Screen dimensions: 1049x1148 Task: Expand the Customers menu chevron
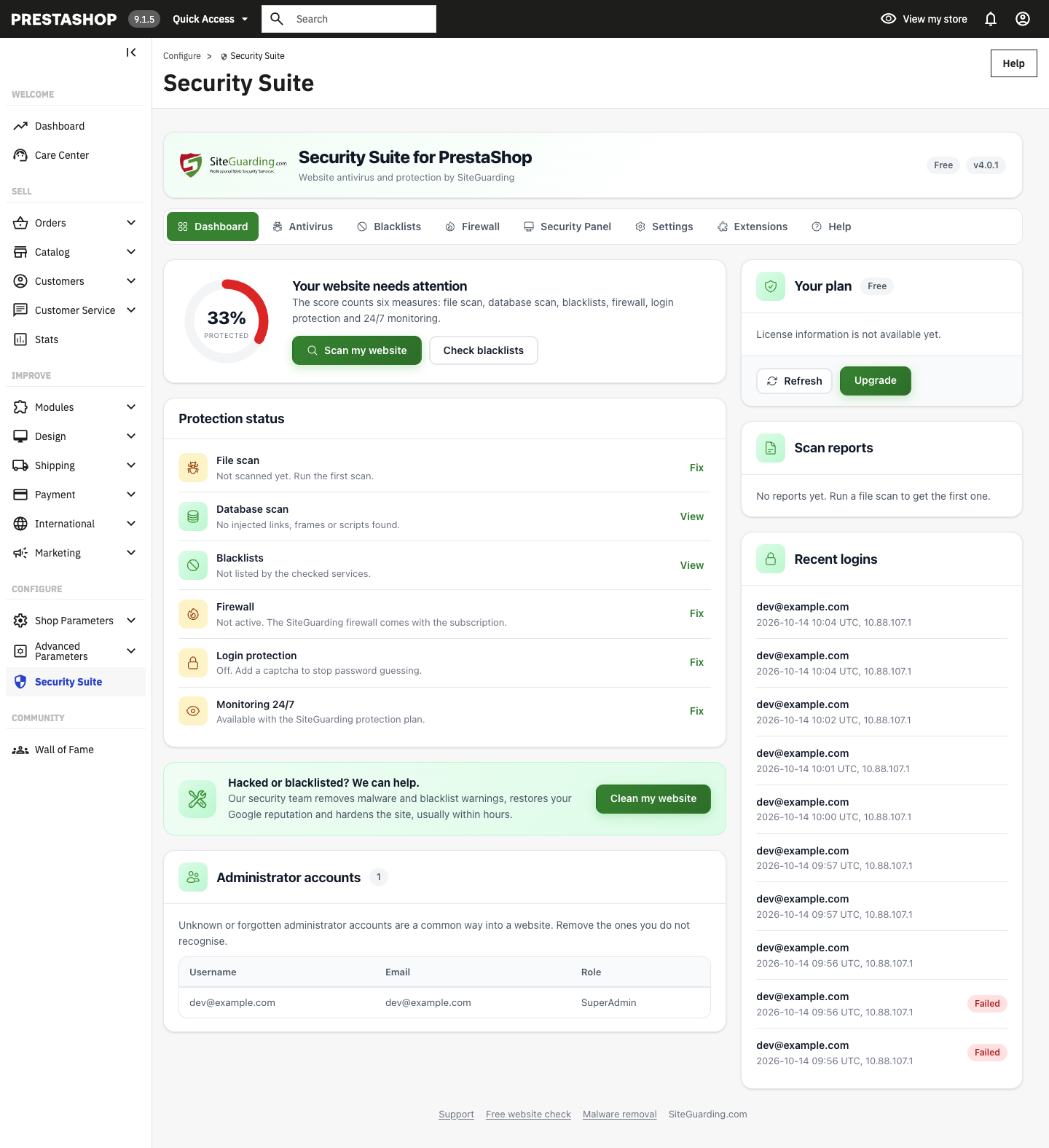click(131, 281)
